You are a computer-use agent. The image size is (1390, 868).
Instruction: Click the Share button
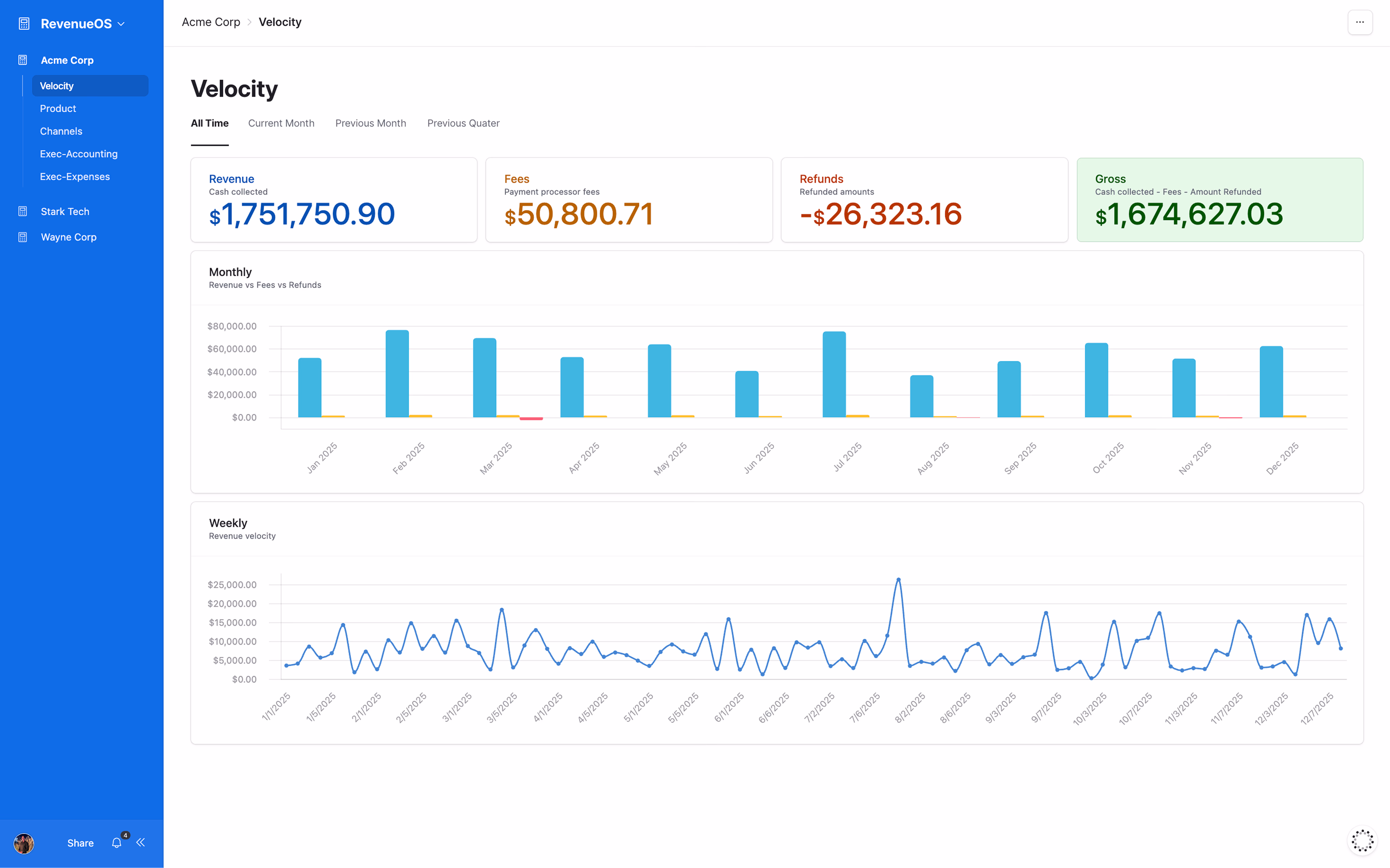pyautogui.click(x=80, y=843)
